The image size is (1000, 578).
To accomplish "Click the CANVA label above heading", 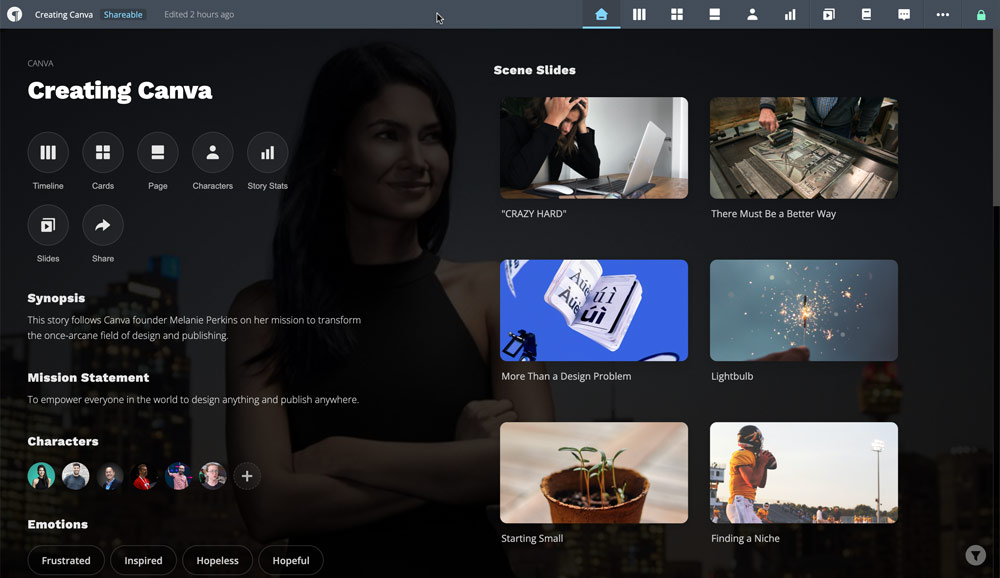I will click(x=40, y=63).
